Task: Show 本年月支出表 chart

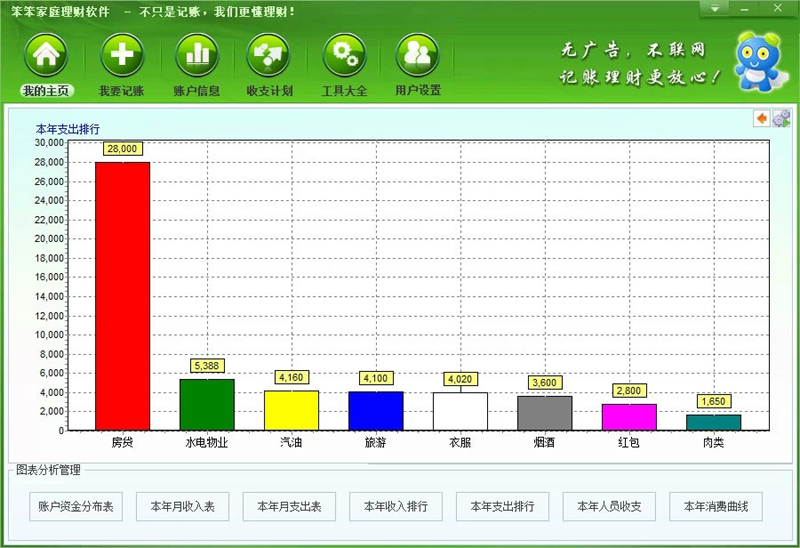Action: (289, 507)
